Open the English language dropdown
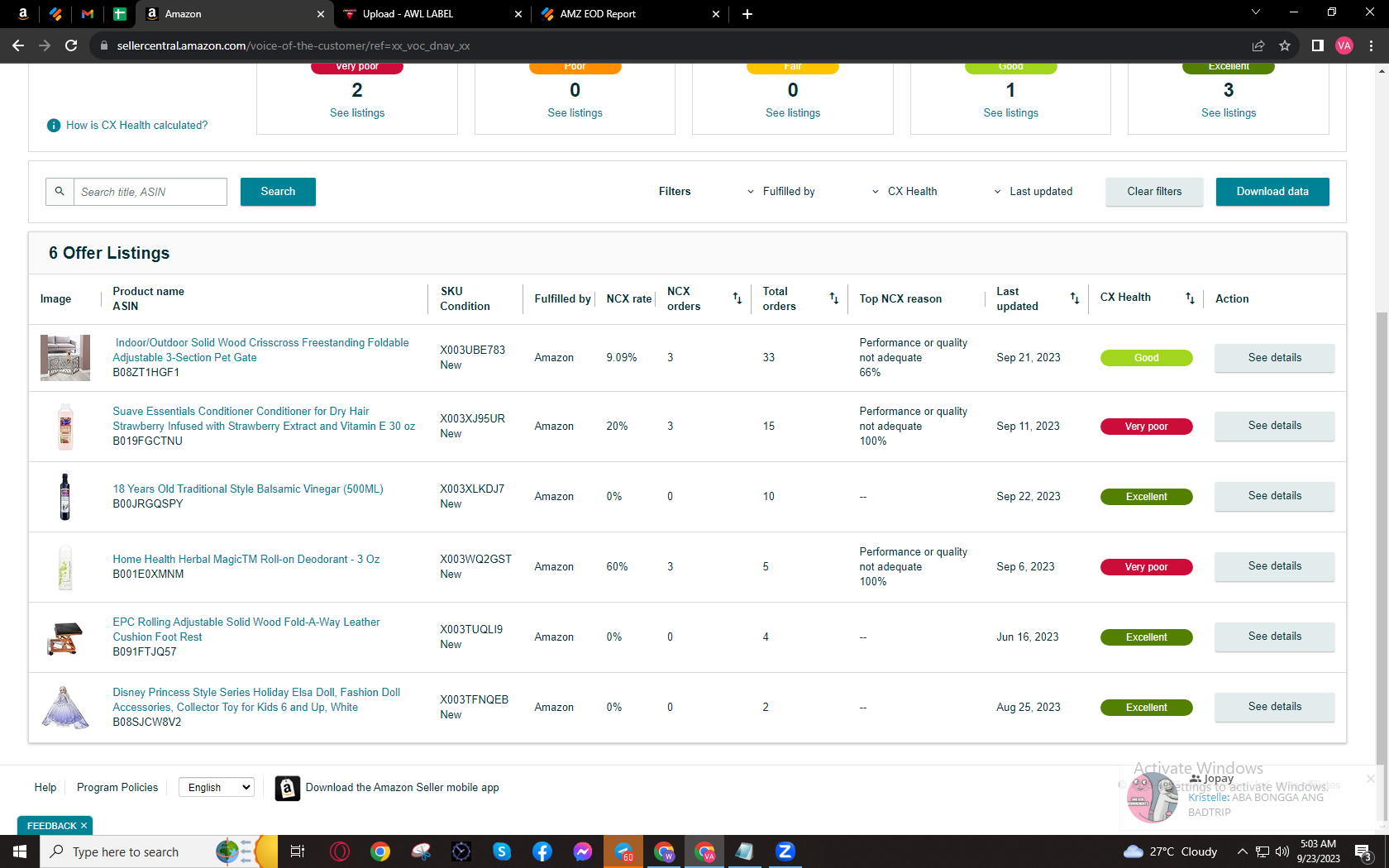Screen dimensions: 1389x868 point(217,788)
